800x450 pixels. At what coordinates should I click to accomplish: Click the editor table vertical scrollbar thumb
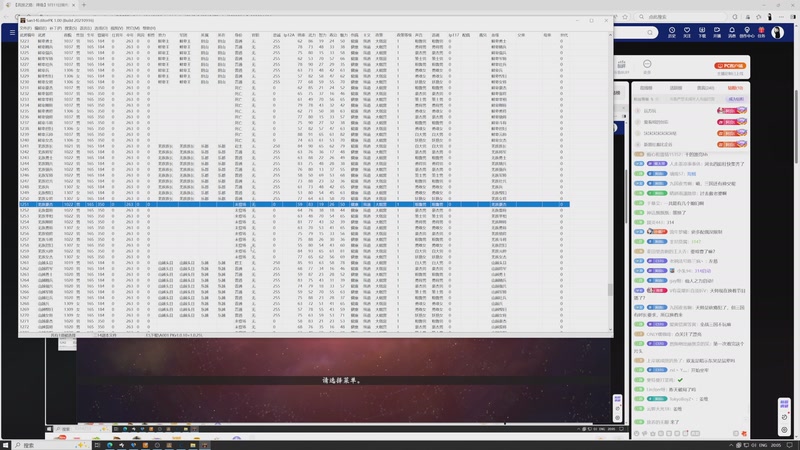click(610, 289)
